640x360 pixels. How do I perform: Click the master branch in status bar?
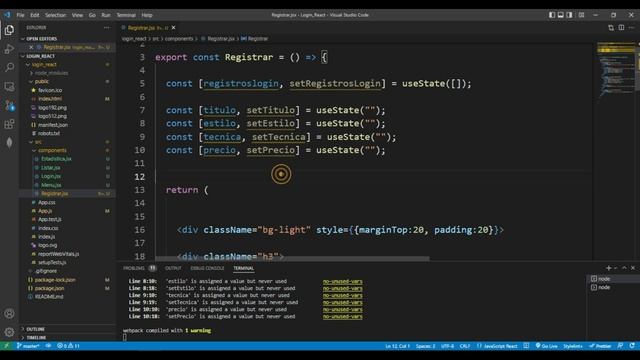pos(28,346)
